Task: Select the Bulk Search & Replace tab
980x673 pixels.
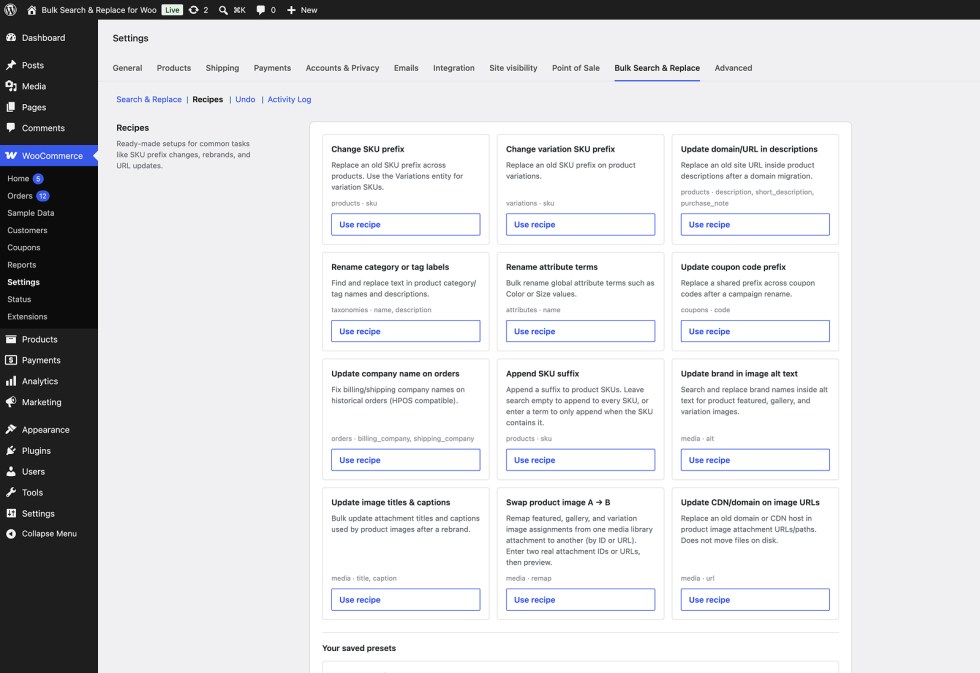Action: 657,68
